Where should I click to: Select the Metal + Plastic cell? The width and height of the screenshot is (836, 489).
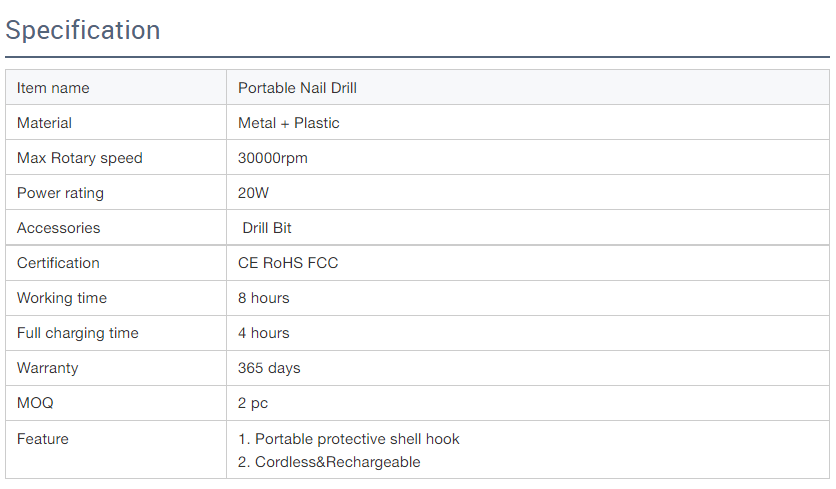point(528,123)
